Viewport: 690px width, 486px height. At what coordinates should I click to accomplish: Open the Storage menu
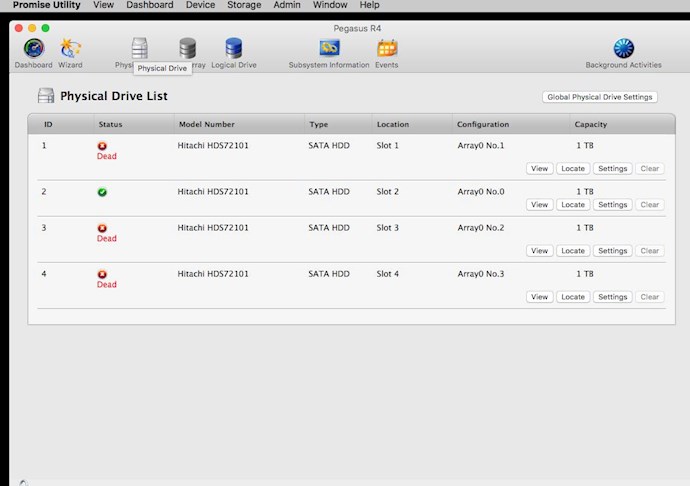(244, 5)
